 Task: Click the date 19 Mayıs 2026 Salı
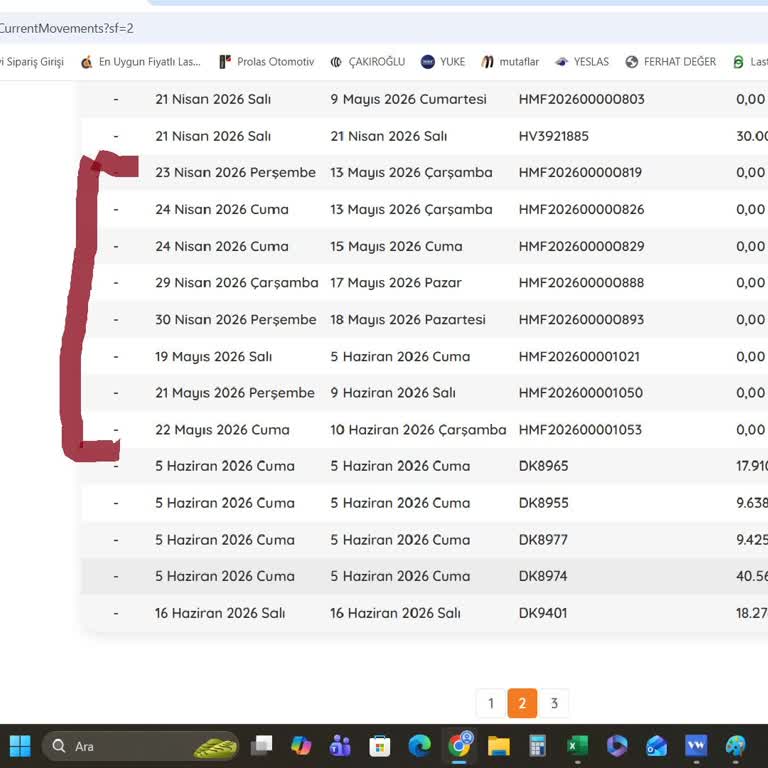tap(214, 357)
